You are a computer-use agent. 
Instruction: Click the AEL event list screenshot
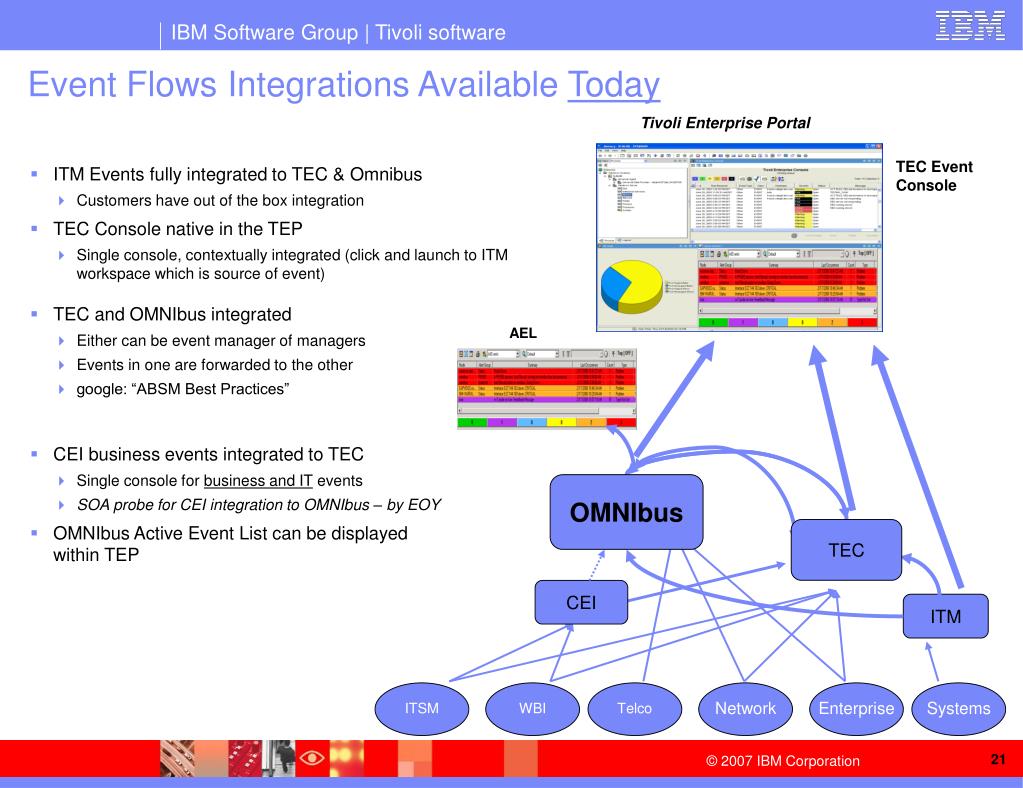coord(547,388)
